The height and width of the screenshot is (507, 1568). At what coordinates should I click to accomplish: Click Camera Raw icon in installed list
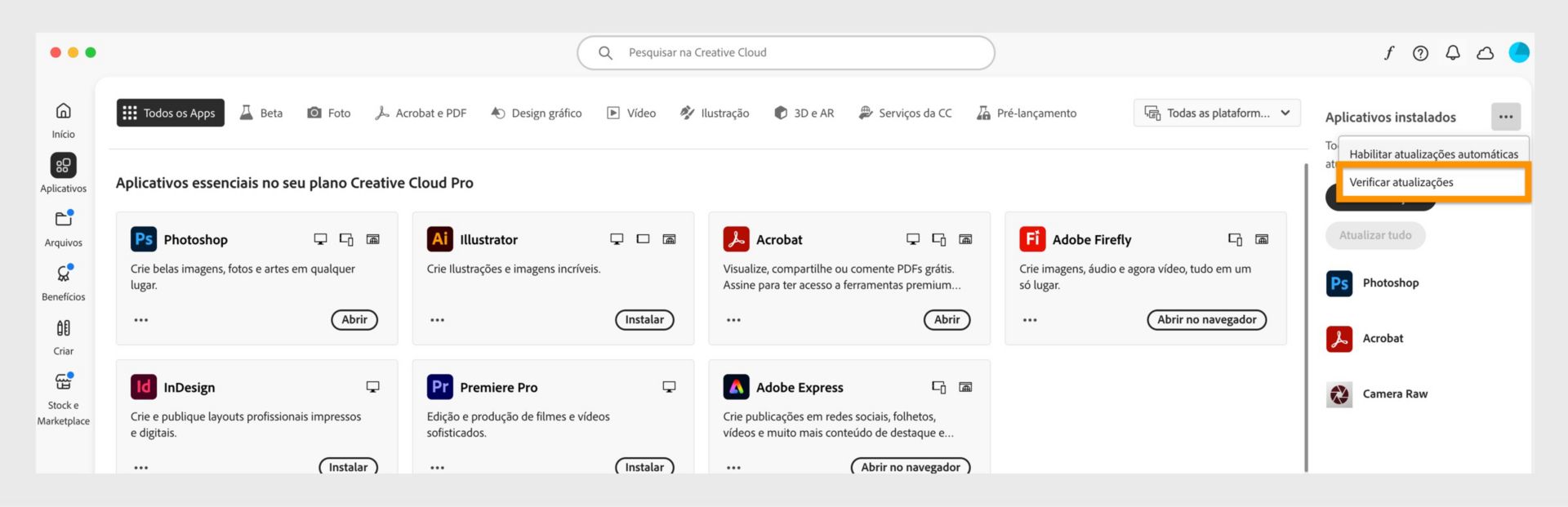pyautogui.click(x=1339, y=394)
